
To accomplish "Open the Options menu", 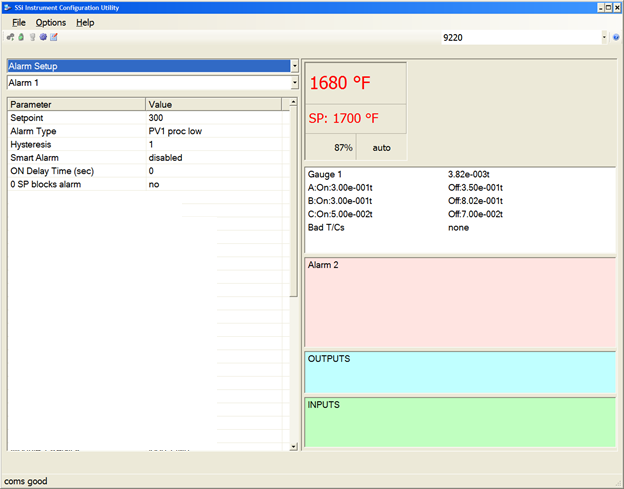I will [50, 22].
